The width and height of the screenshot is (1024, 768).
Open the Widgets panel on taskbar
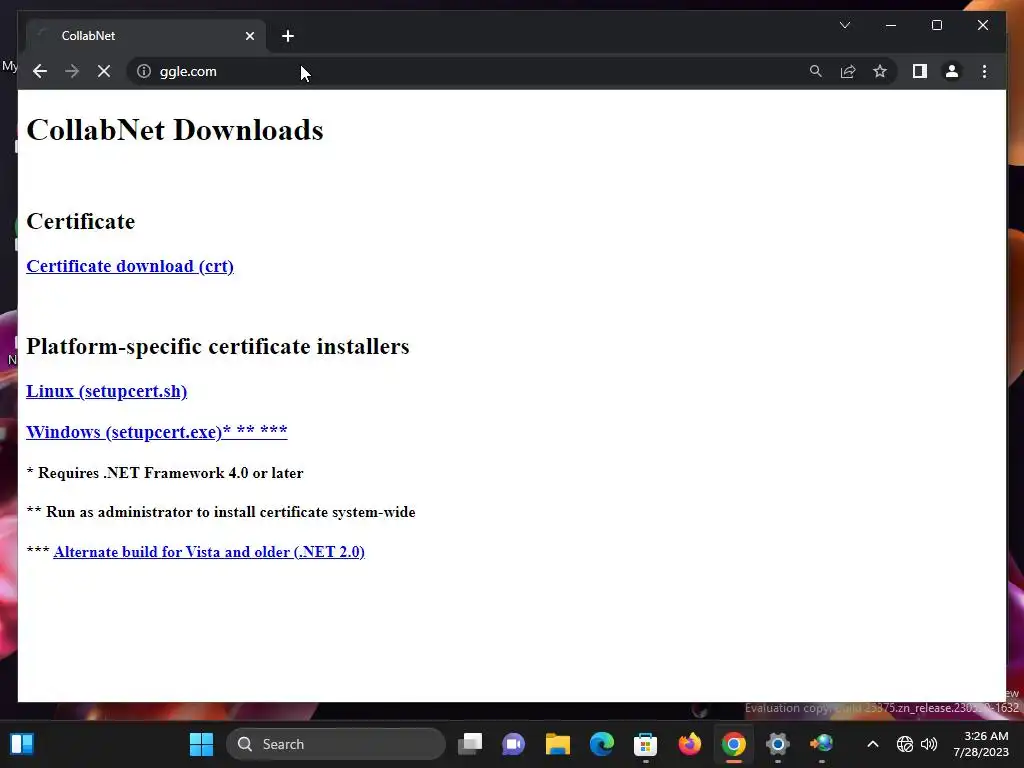22,744
